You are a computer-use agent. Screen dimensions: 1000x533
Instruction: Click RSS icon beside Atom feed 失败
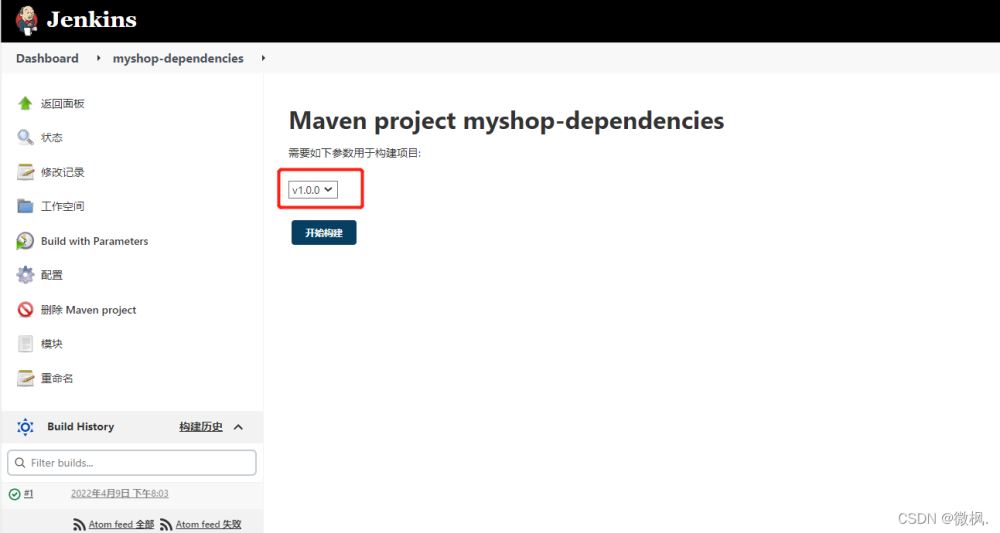(166, 525)
